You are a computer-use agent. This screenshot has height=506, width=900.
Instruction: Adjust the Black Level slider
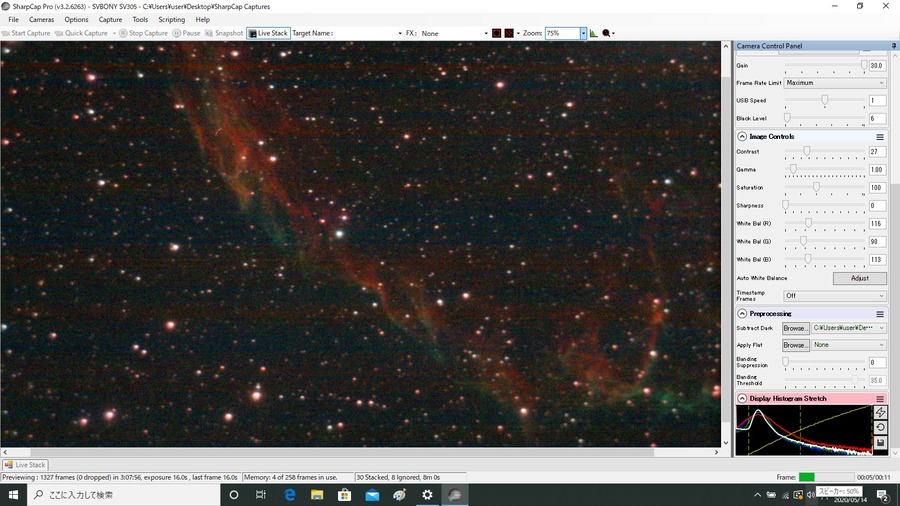pos(825,119)
